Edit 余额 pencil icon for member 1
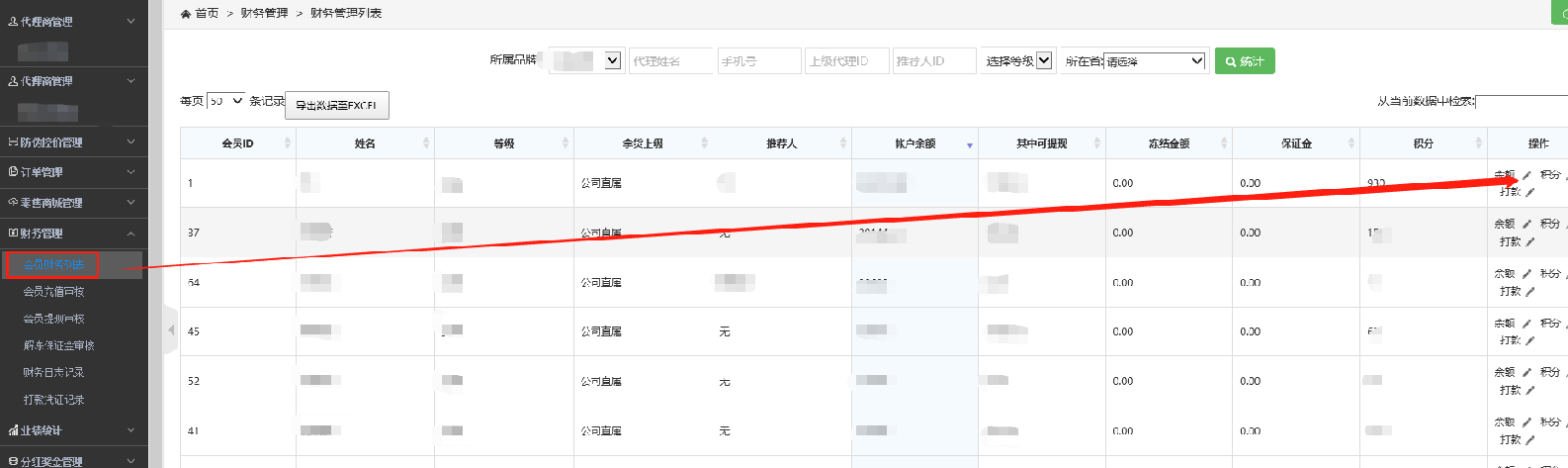 click(x=1526, y=175)
